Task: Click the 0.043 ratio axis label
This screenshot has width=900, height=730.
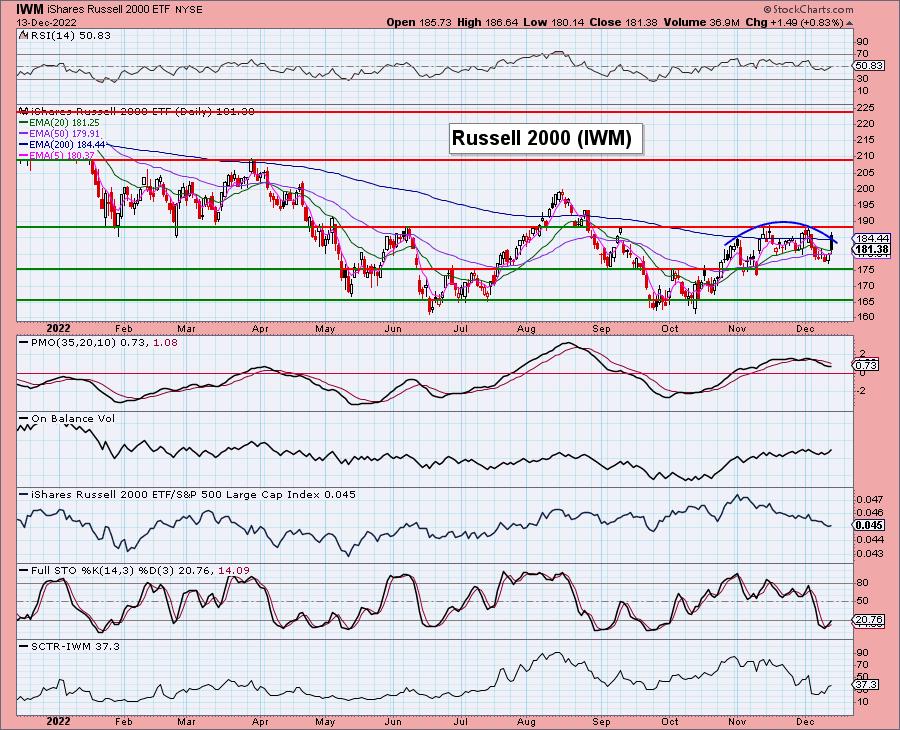Action: pos(870,554)
